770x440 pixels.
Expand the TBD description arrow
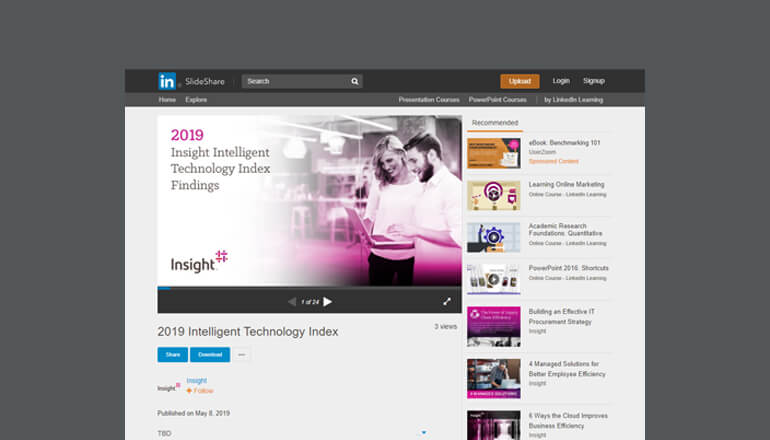click(x=423, y=433)
